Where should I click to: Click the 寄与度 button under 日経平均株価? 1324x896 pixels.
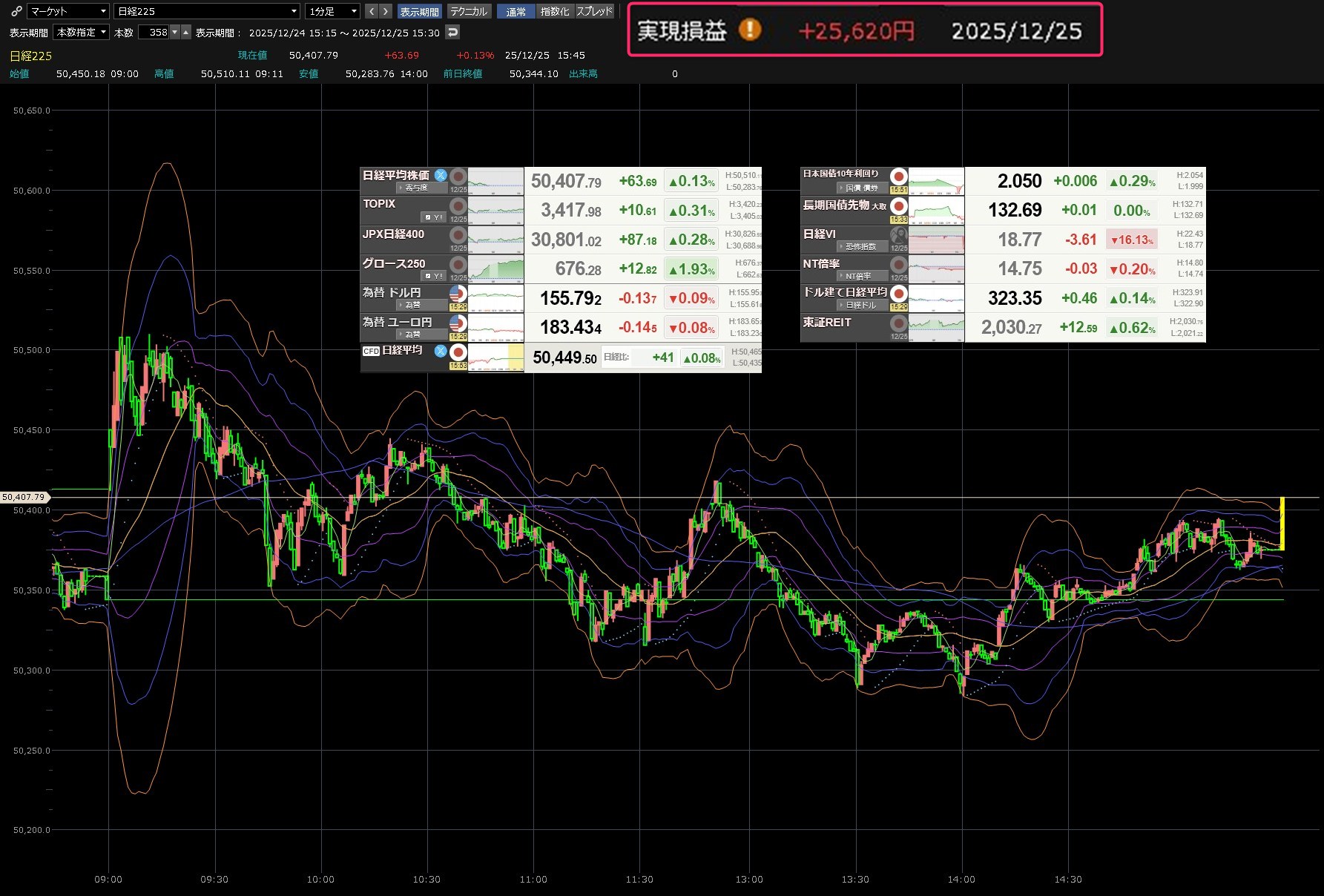[415, 188]
